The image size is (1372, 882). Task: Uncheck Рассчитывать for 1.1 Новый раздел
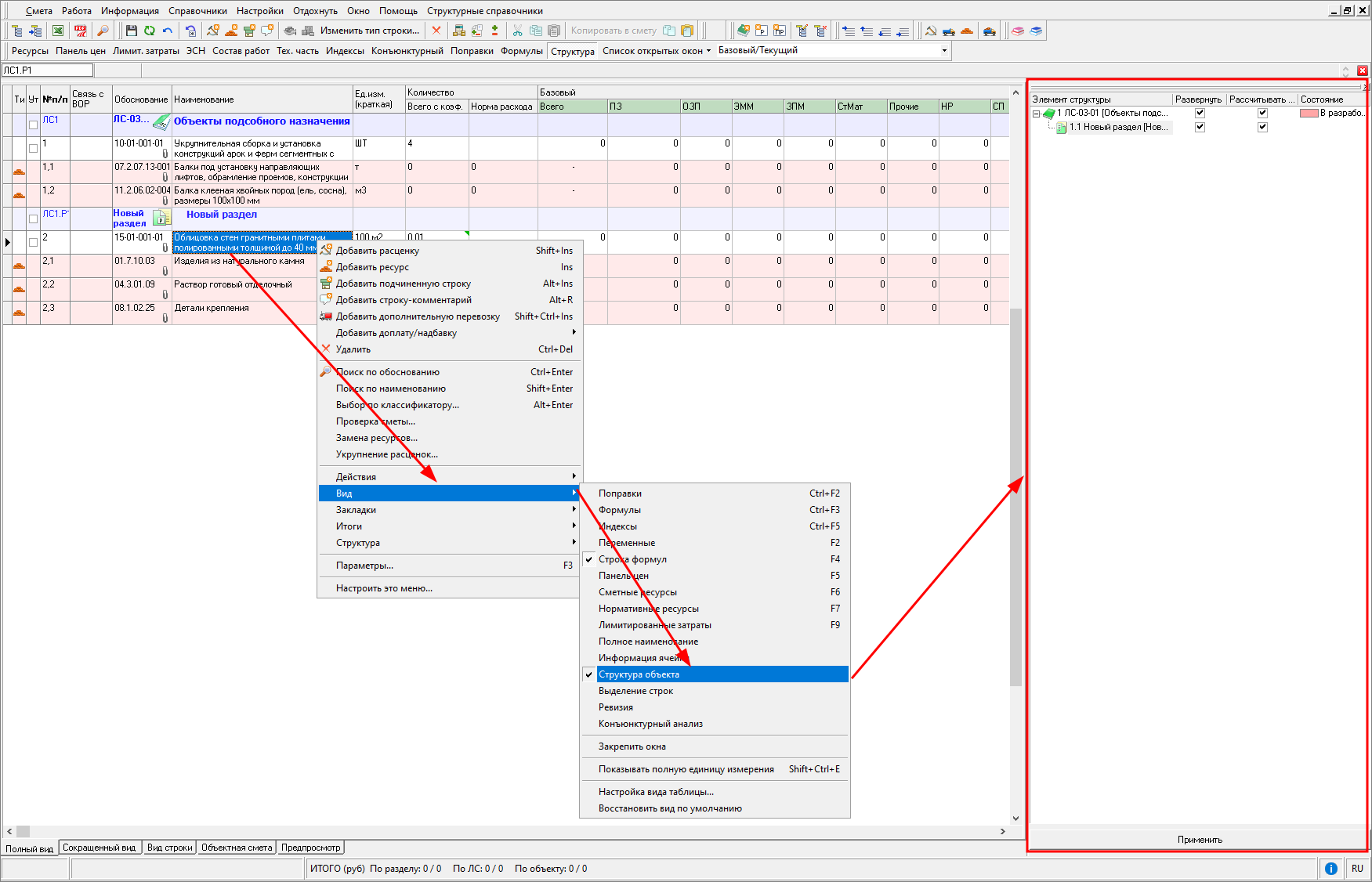click(x=1262, y=127)
